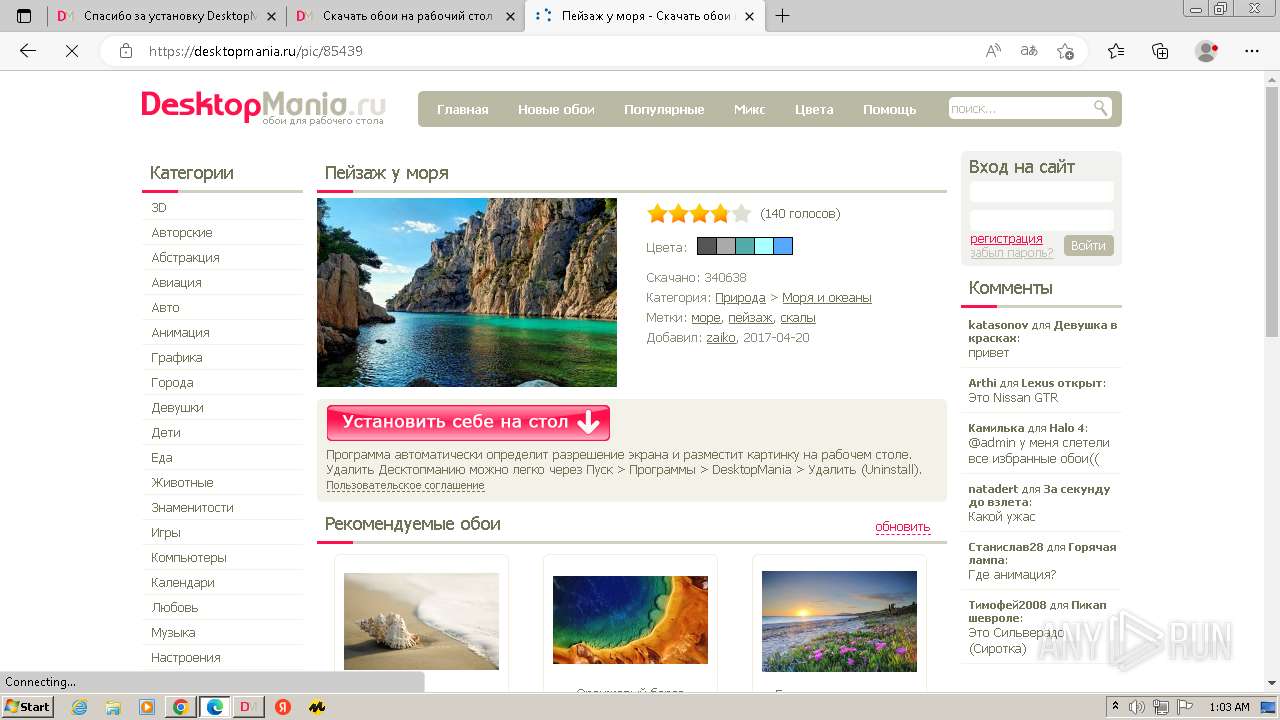Select the dark gray color swatch
1280x720 pixels.
pos(706,246)
